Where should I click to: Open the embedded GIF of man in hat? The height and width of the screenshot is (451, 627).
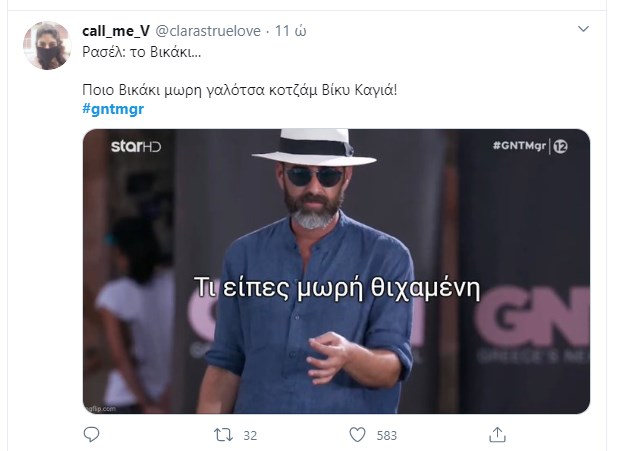(336, 271)
